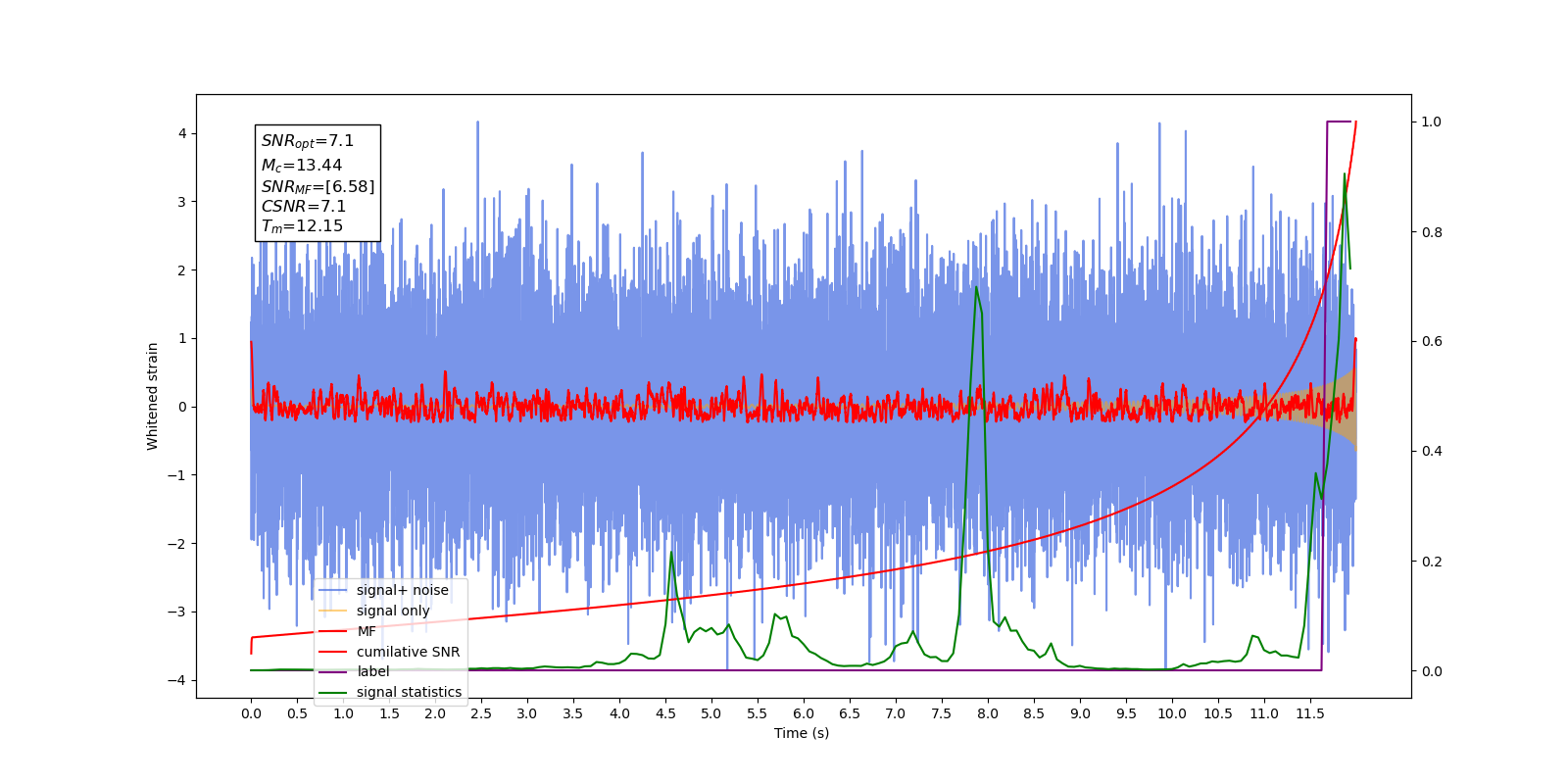1568x784 pixels.
Task: Click the 0.4 tick on the right axis
Action: tap(1432, 451)
